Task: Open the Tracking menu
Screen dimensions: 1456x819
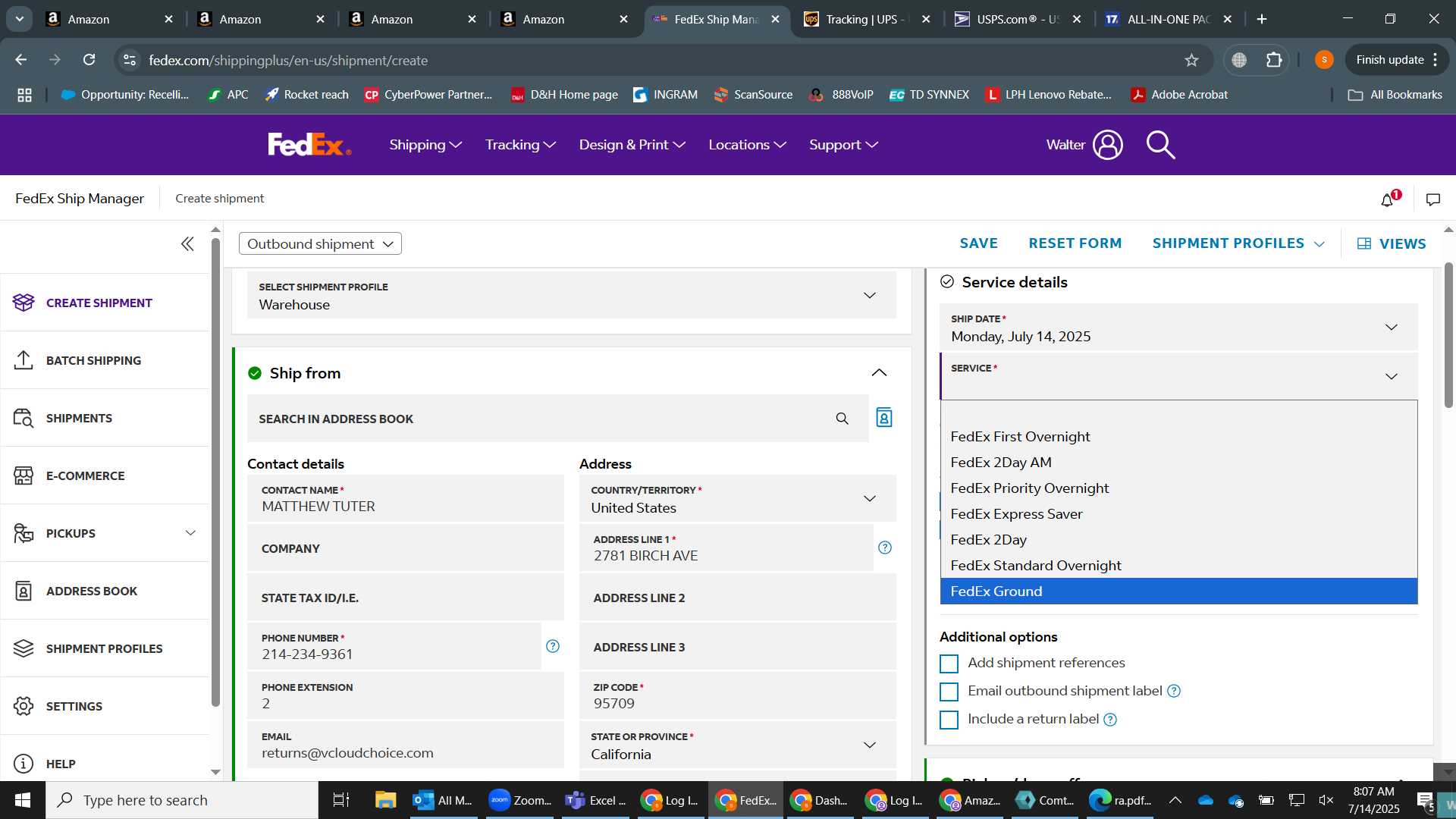Action: coord(520,144)
